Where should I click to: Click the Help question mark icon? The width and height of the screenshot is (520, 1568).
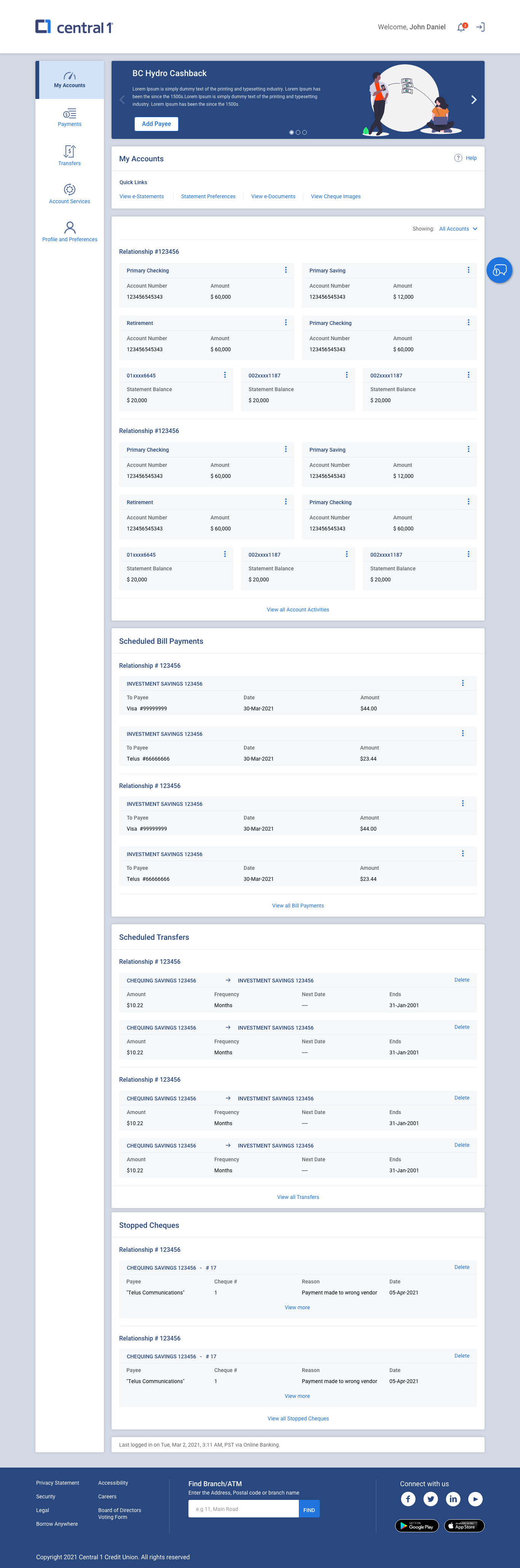458,158
